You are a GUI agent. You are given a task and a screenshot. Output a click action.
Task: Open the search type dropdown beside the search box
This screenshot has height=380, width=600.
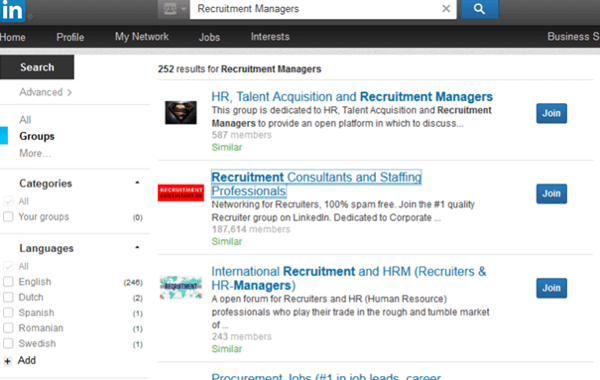pyautogui.click(x=174, y=9)
